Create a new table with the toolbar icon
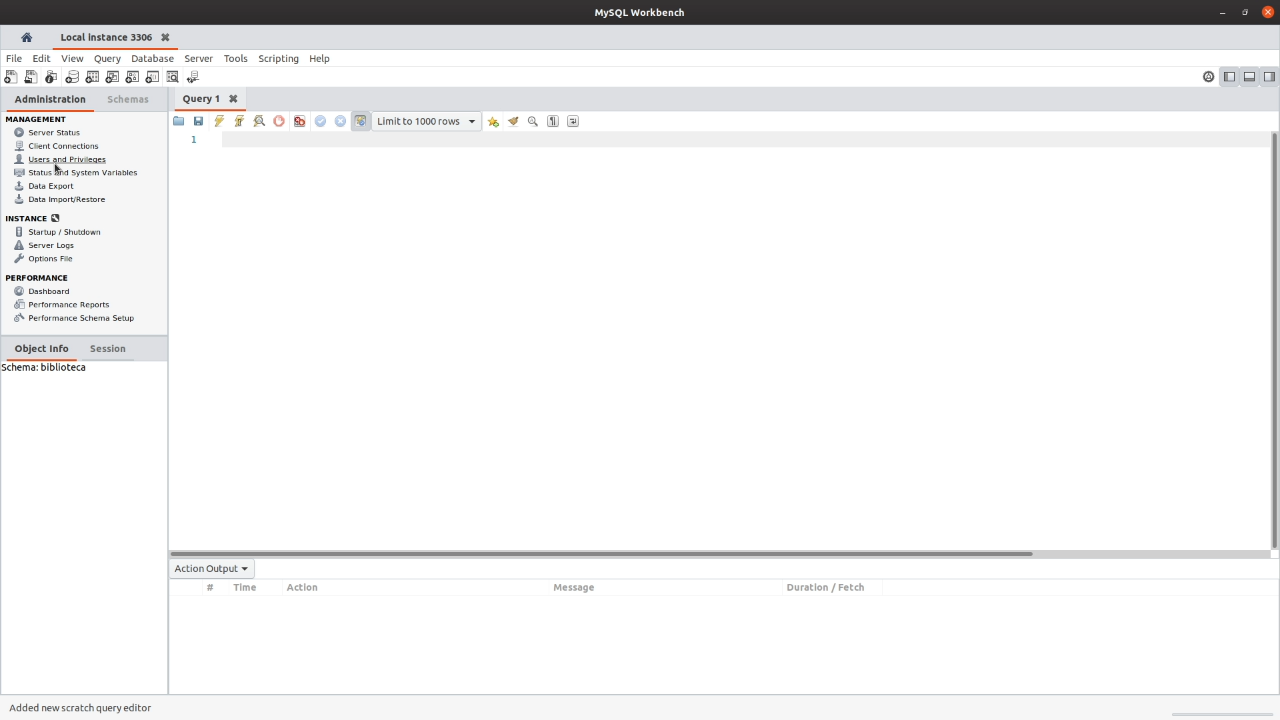1280x720 pixels. 92,77
